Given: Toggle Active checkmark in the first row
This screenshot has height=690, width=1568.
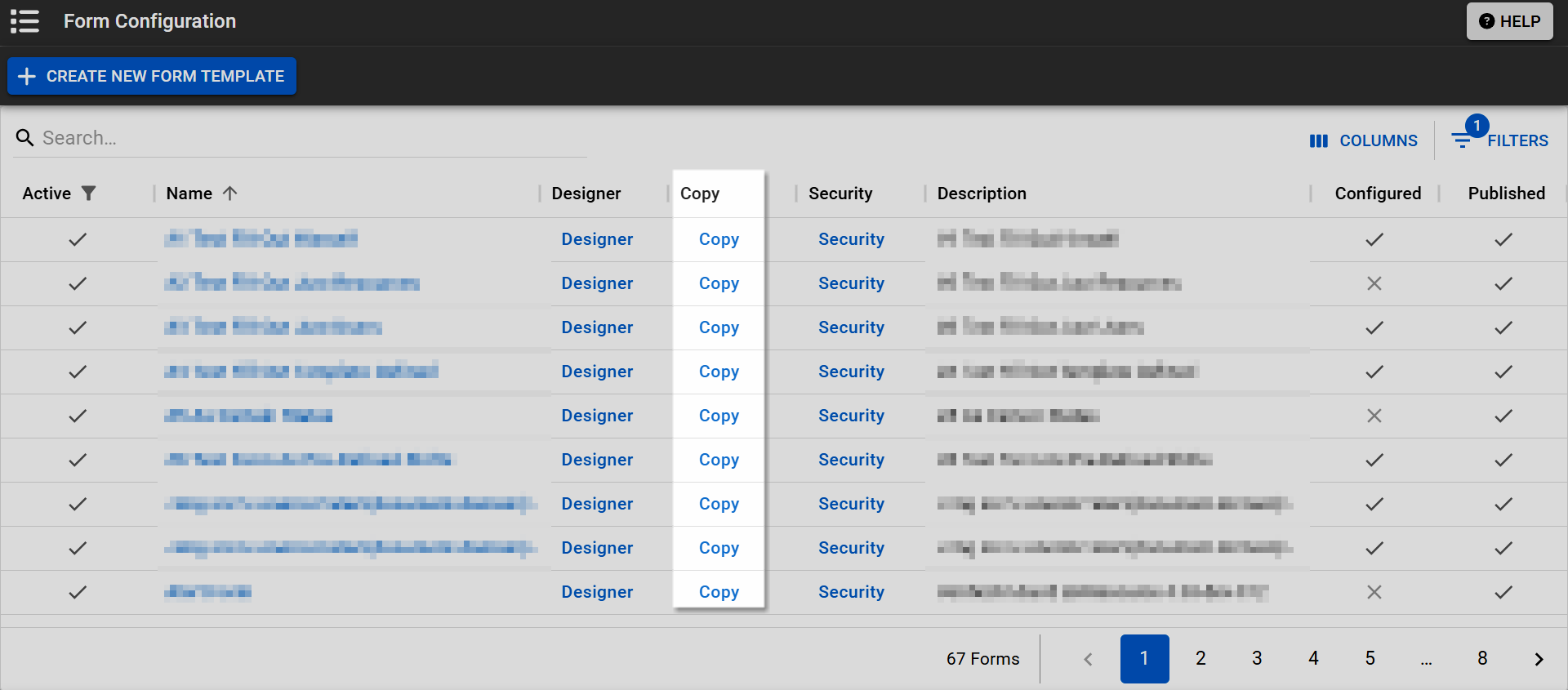Looking at the screenshot, I should [78, 239].
